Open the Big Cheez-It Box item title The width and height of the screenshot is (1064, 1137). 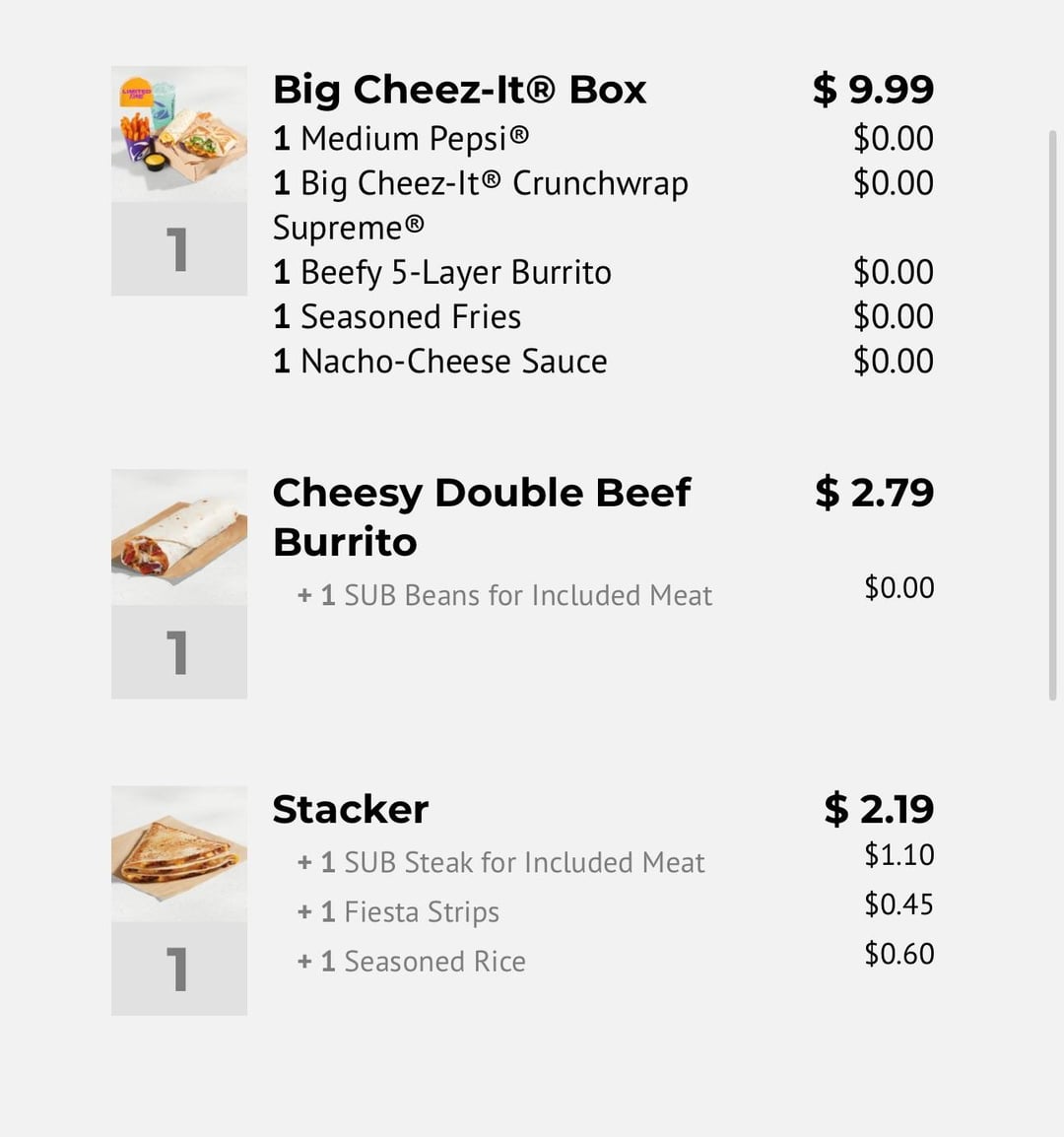459,90
